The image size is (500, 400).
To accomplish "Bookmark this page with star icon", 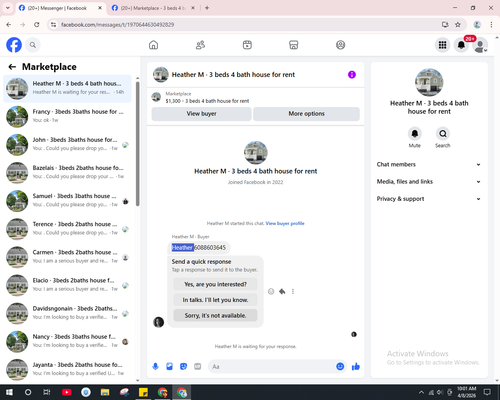I will coord(458,25).
